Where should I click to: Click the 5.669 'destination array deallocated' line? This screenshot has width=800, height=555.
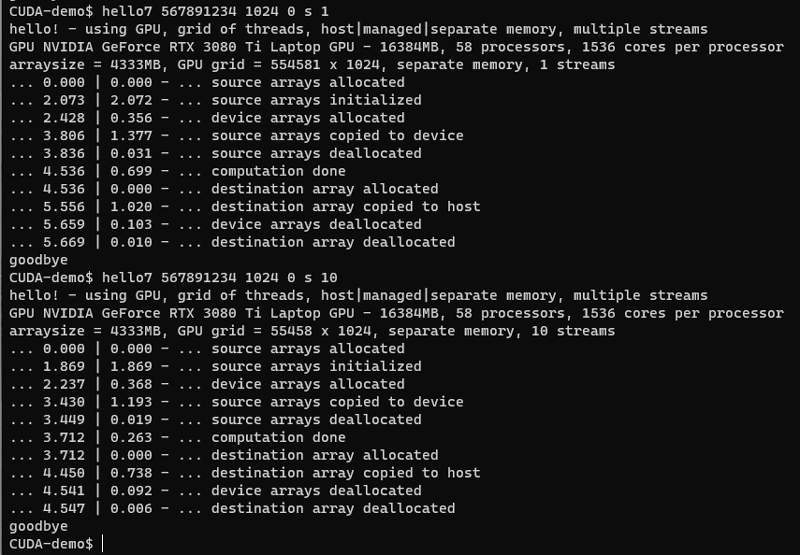tap(232, 242)
